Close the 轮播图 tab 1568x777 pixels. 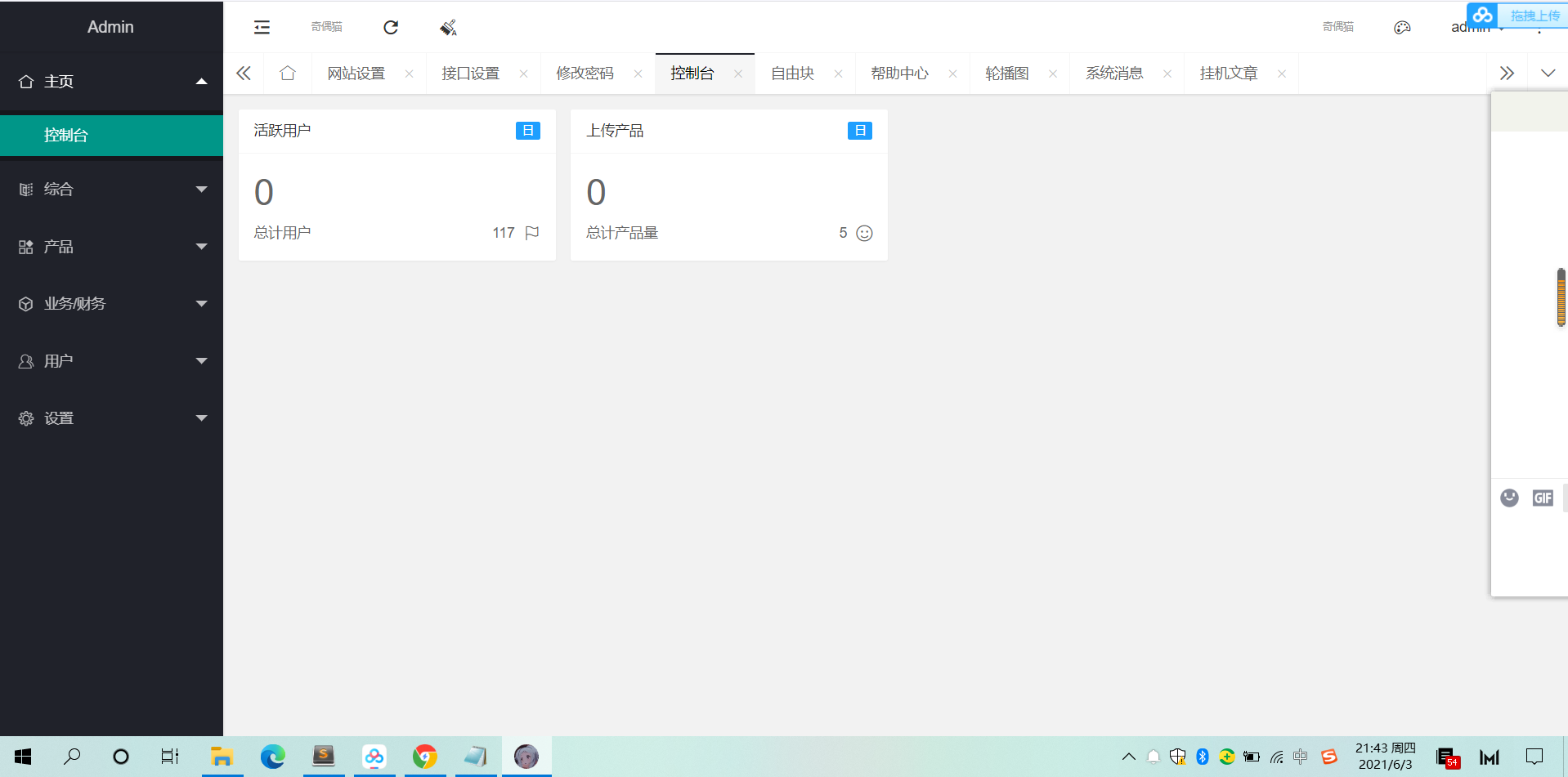point(1053,74)
